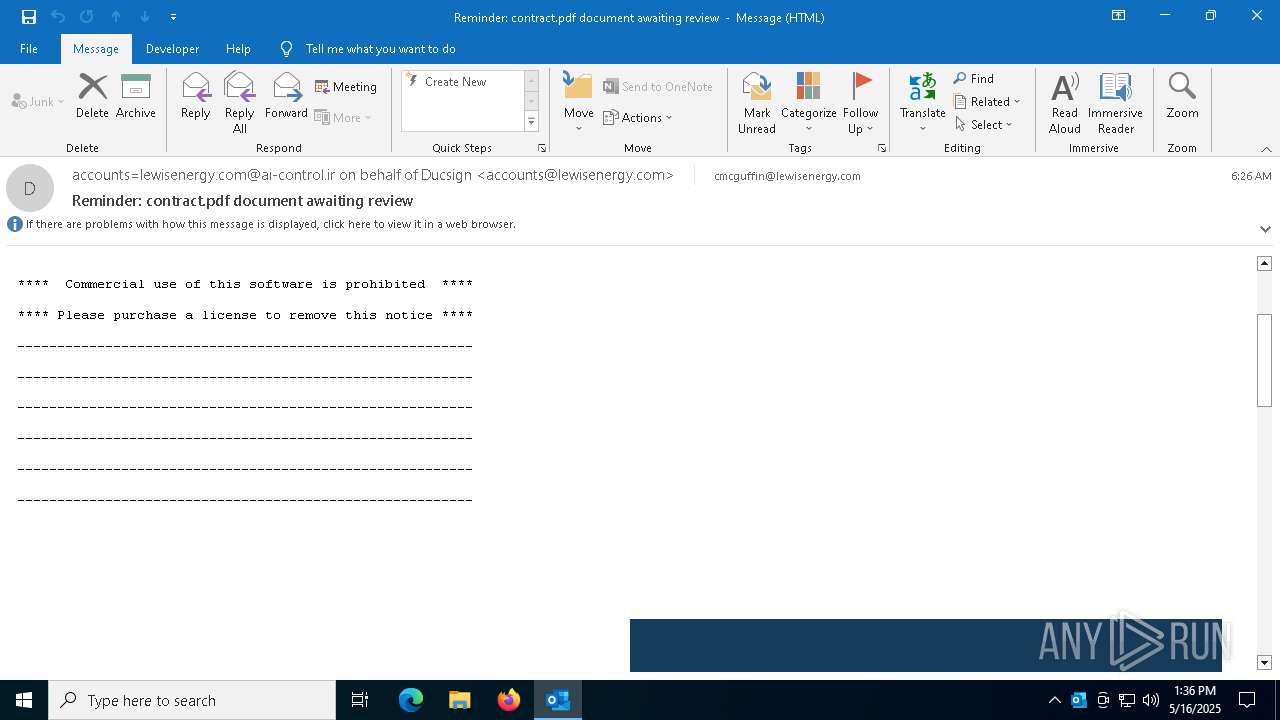Image resolution: width=1280 pixels, height=720 pixels.
Task: Open the Customize Quick Access Toolbar dropdown
Action: tap(173, 17)
